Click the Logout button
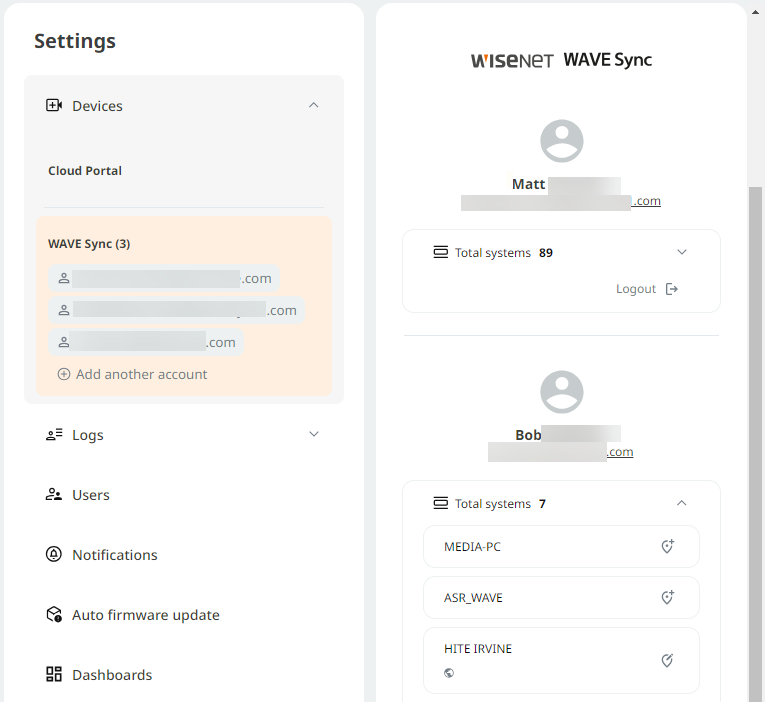The height and width of the screenshot is (702, 765). tap(647, 289)
